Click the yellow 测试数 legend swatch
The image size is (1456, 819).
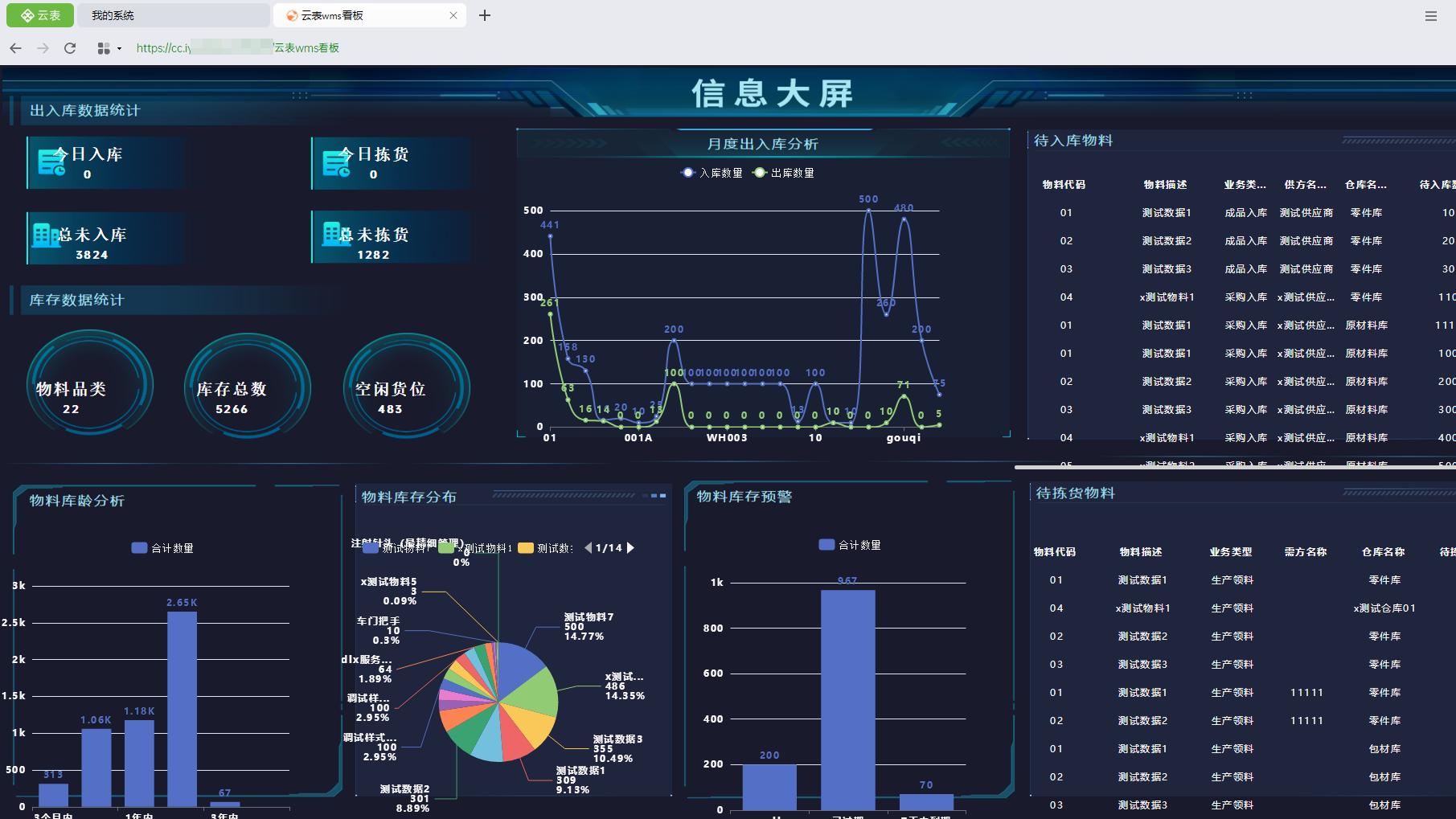[525, 547]
